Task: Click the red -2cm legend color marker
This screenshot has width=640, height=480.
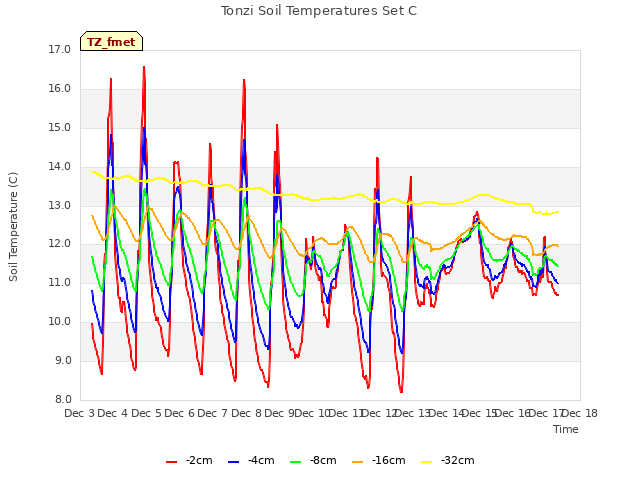Action: (171, 462)
